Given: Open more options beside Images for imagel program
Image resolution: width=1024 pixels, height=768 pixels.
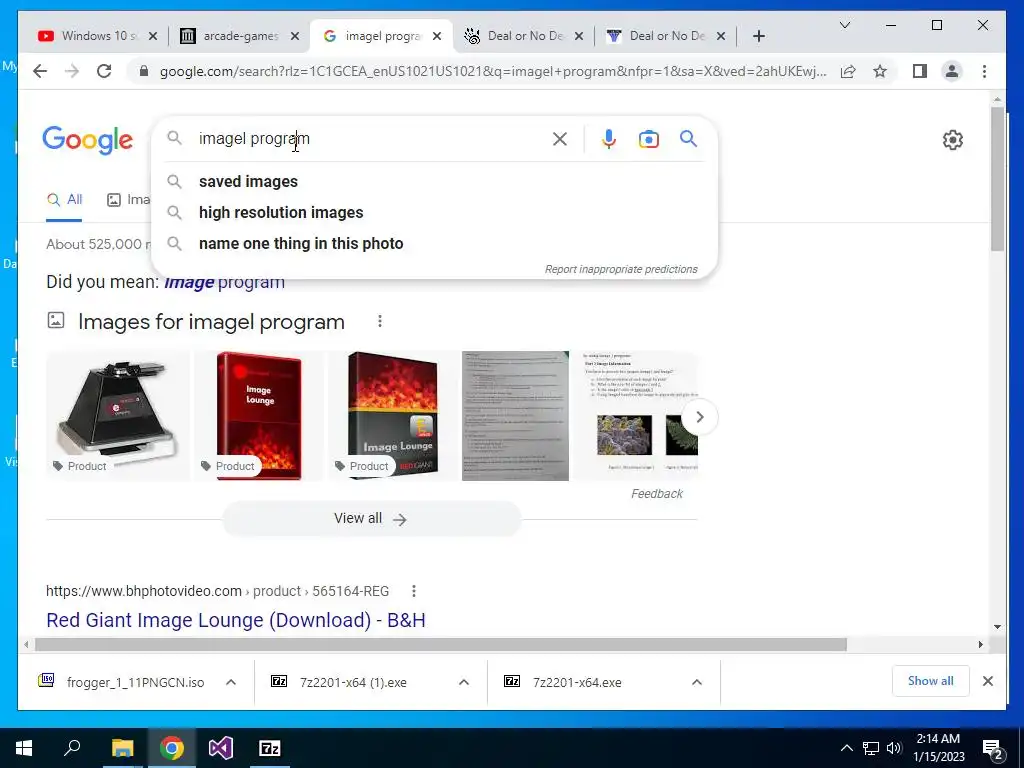Looking at the screenshot, I should [379, 321].
